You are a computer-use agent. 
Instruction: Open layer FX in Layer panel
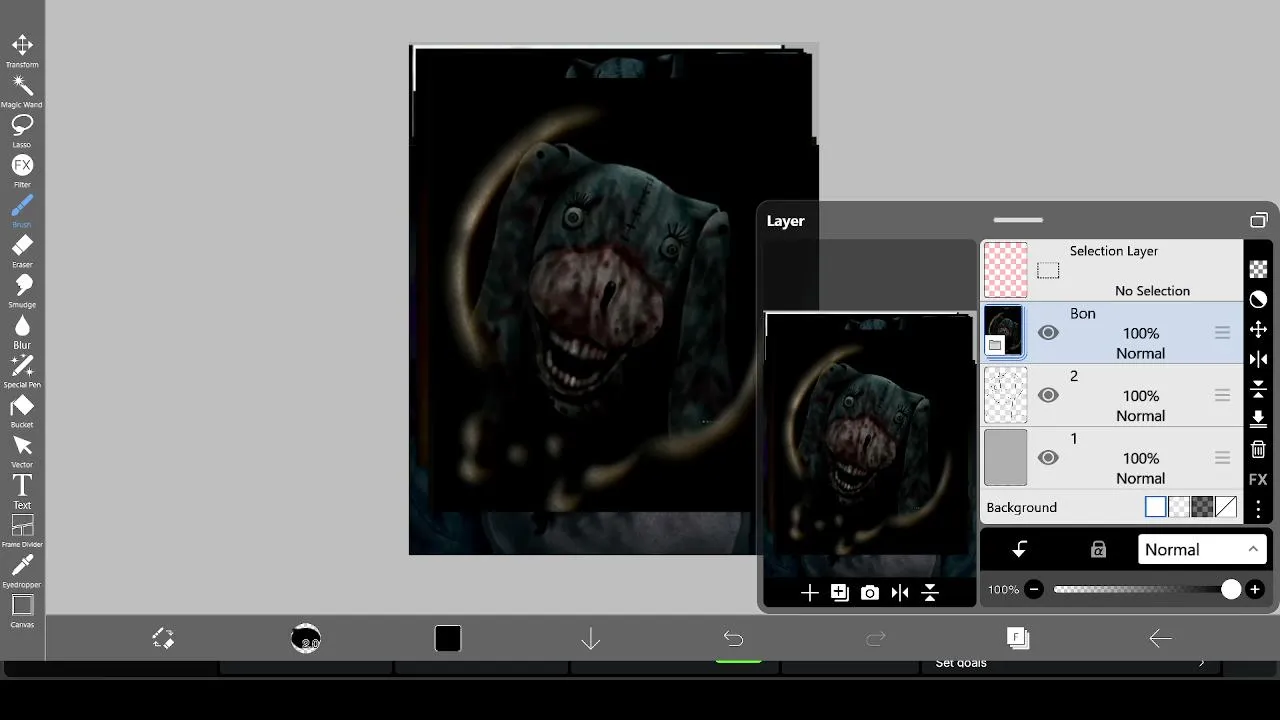click(1259, 480)
